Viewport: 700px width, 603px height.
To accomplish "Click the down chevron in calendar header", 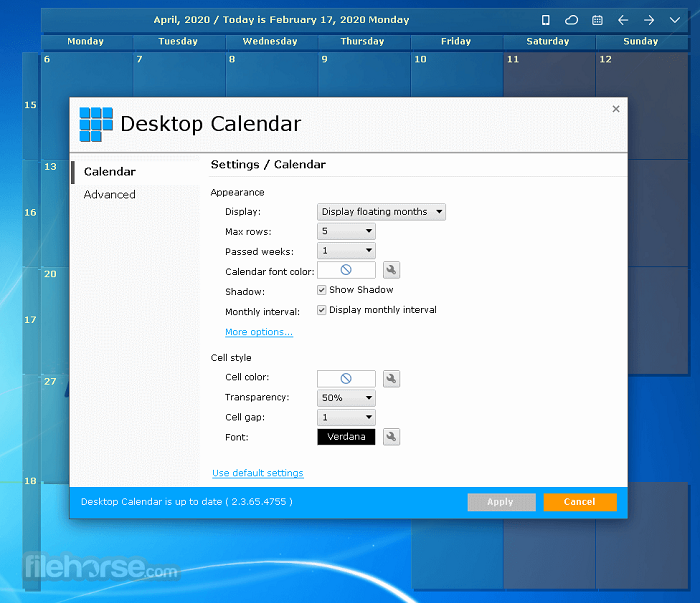I will point(675,20).
